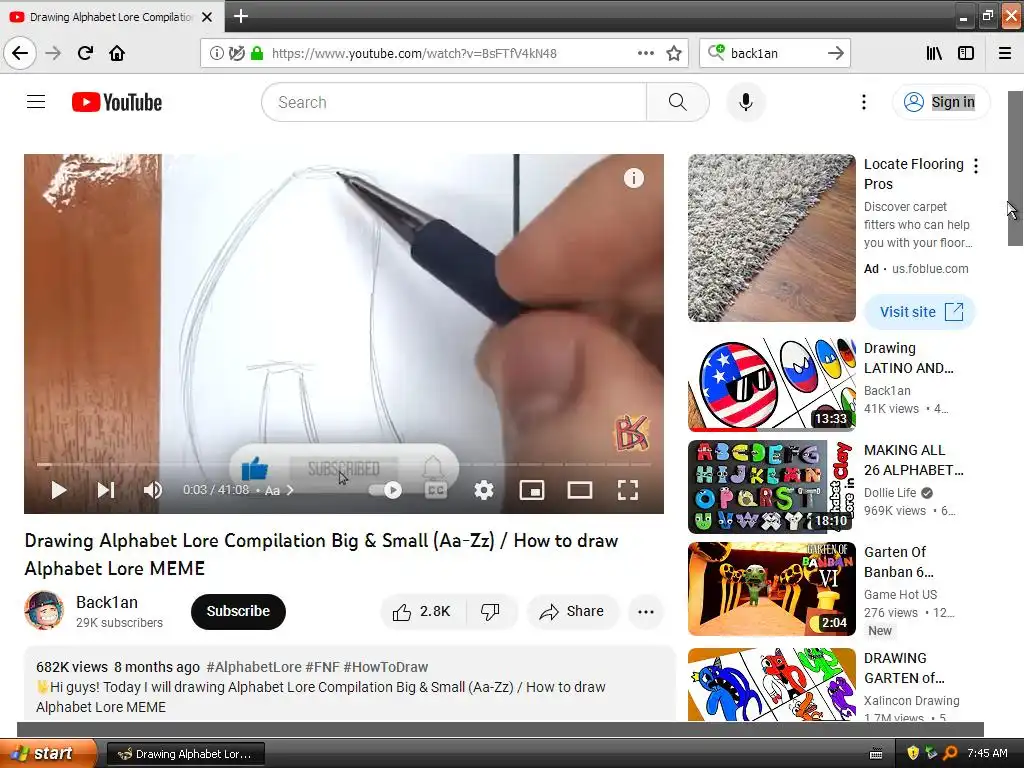Viewport: 1024px width, 768px height.
Task: Open Garten Of Banban 6 video thumbnail
Action: (772, 589)
